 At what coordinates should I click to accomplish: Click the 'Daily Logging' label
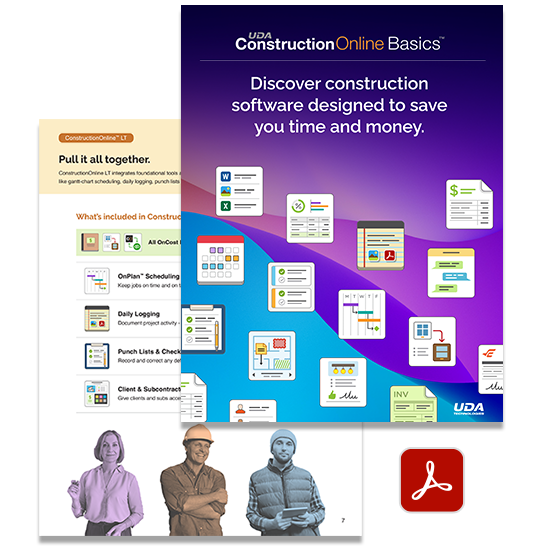pyautogui.click(x=139, y=314)
